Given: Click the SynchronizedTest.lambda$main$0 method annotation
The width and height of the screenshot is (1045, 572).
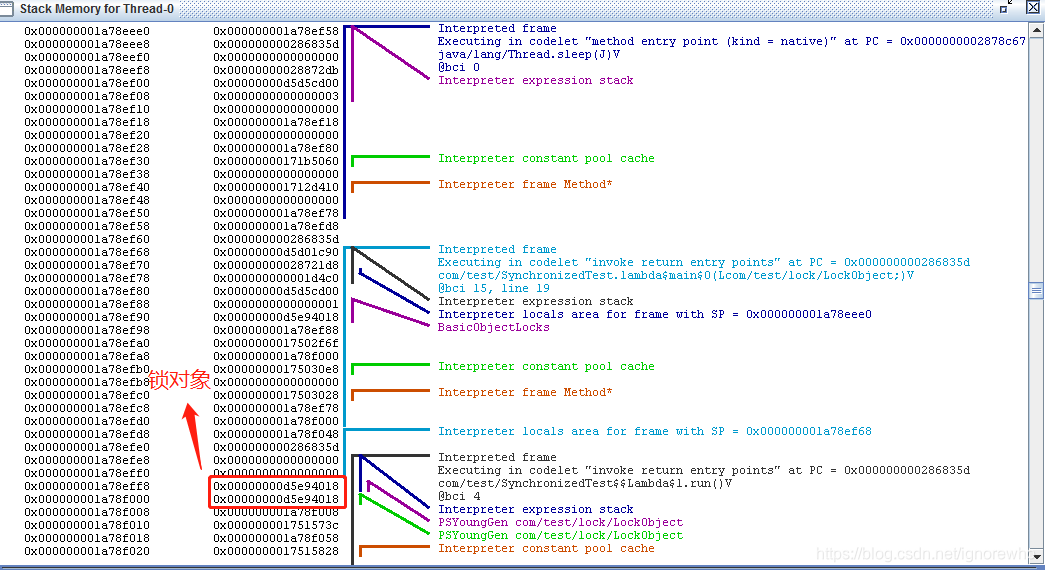Looking at the screenshot, I should click(676, 275).
